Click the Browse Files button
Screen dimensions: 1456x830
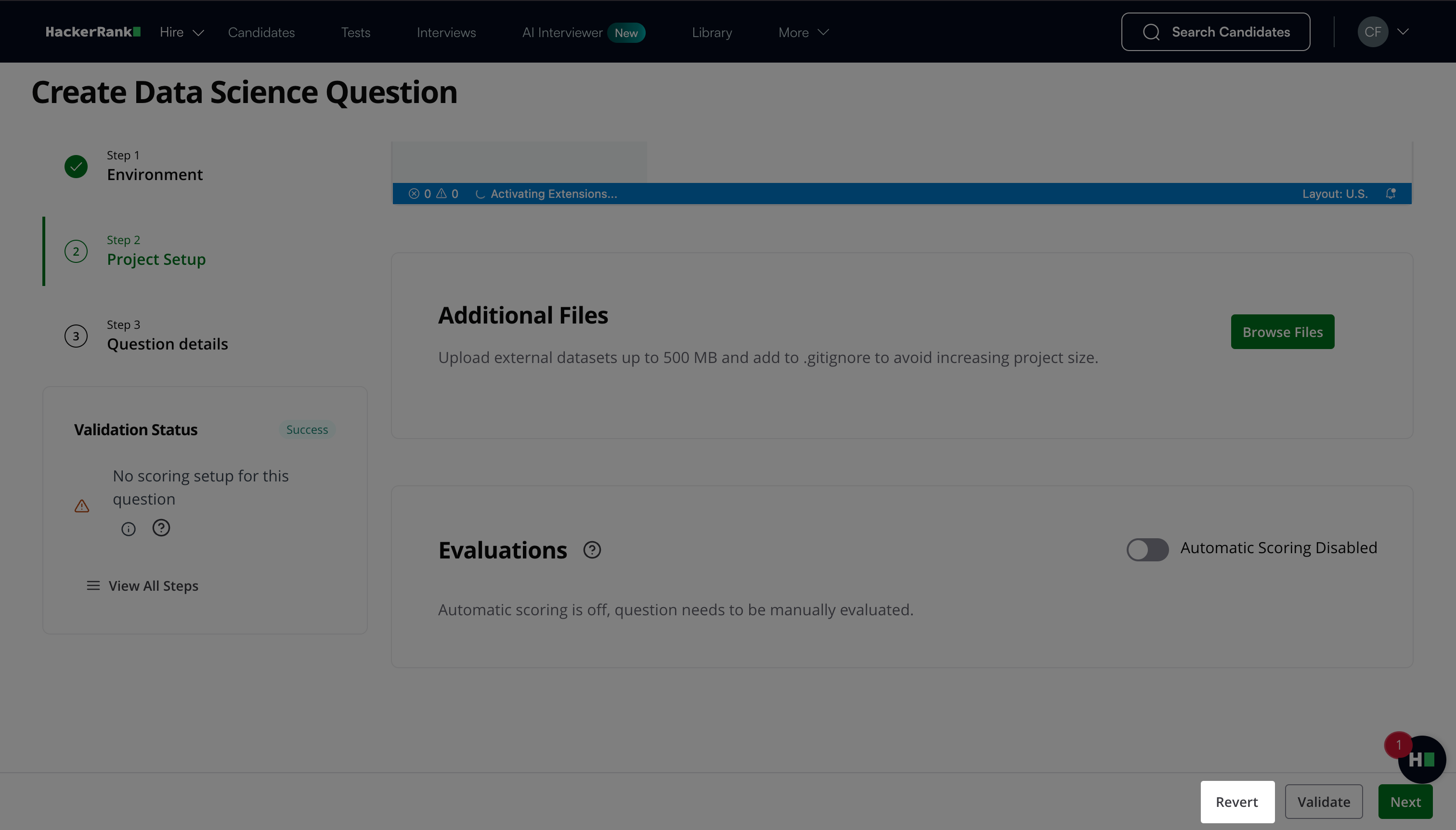coord(1282,332)
